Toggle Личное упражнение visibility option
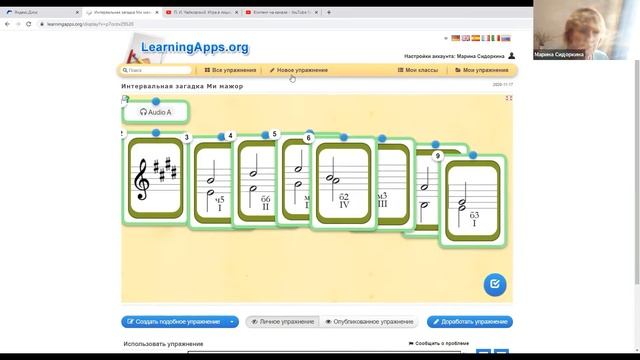The image size is (640, 360). coord(282,322)
